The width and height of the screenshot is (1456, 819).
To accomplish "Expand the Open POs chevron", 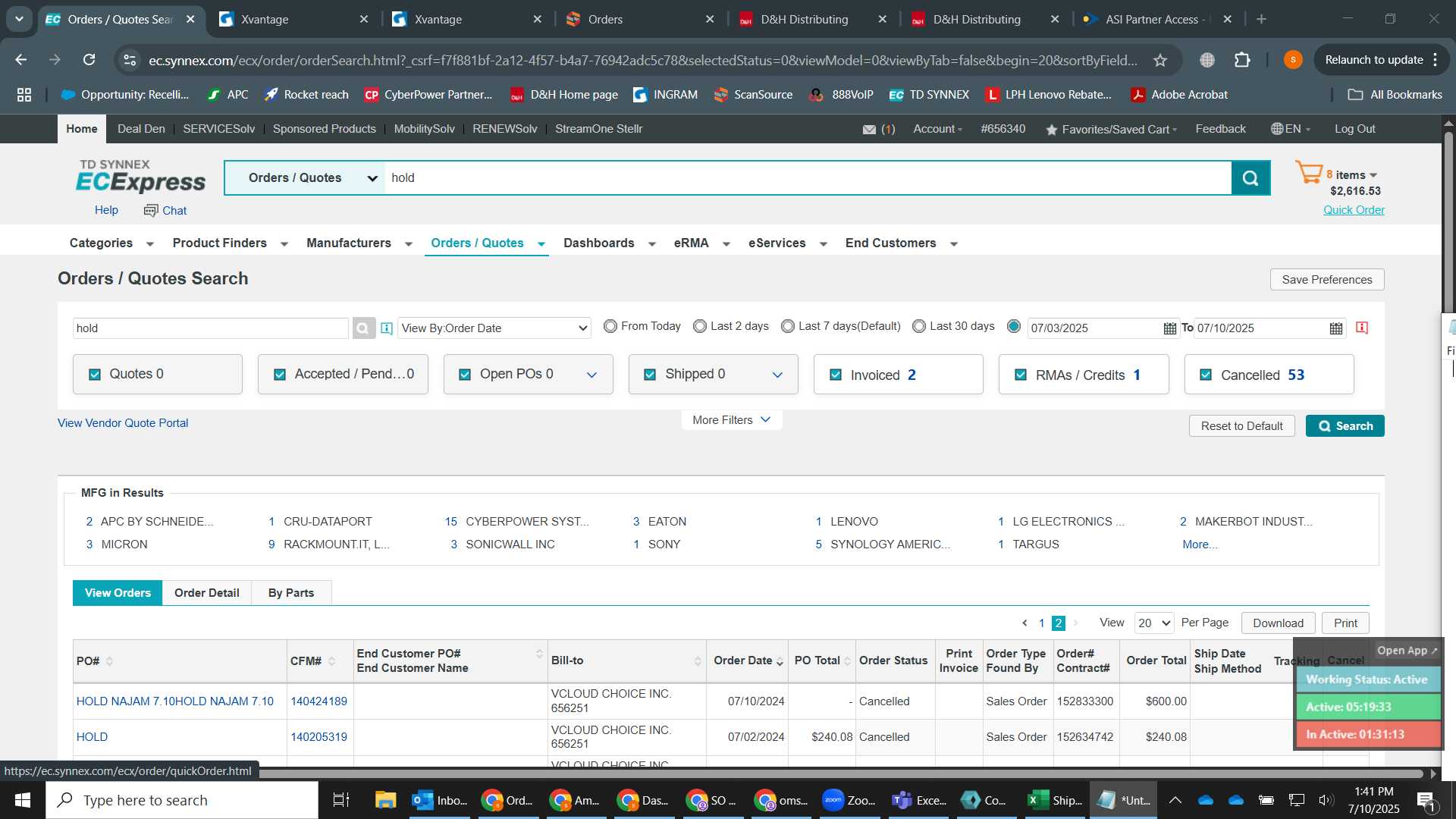I will coord(591,375).
